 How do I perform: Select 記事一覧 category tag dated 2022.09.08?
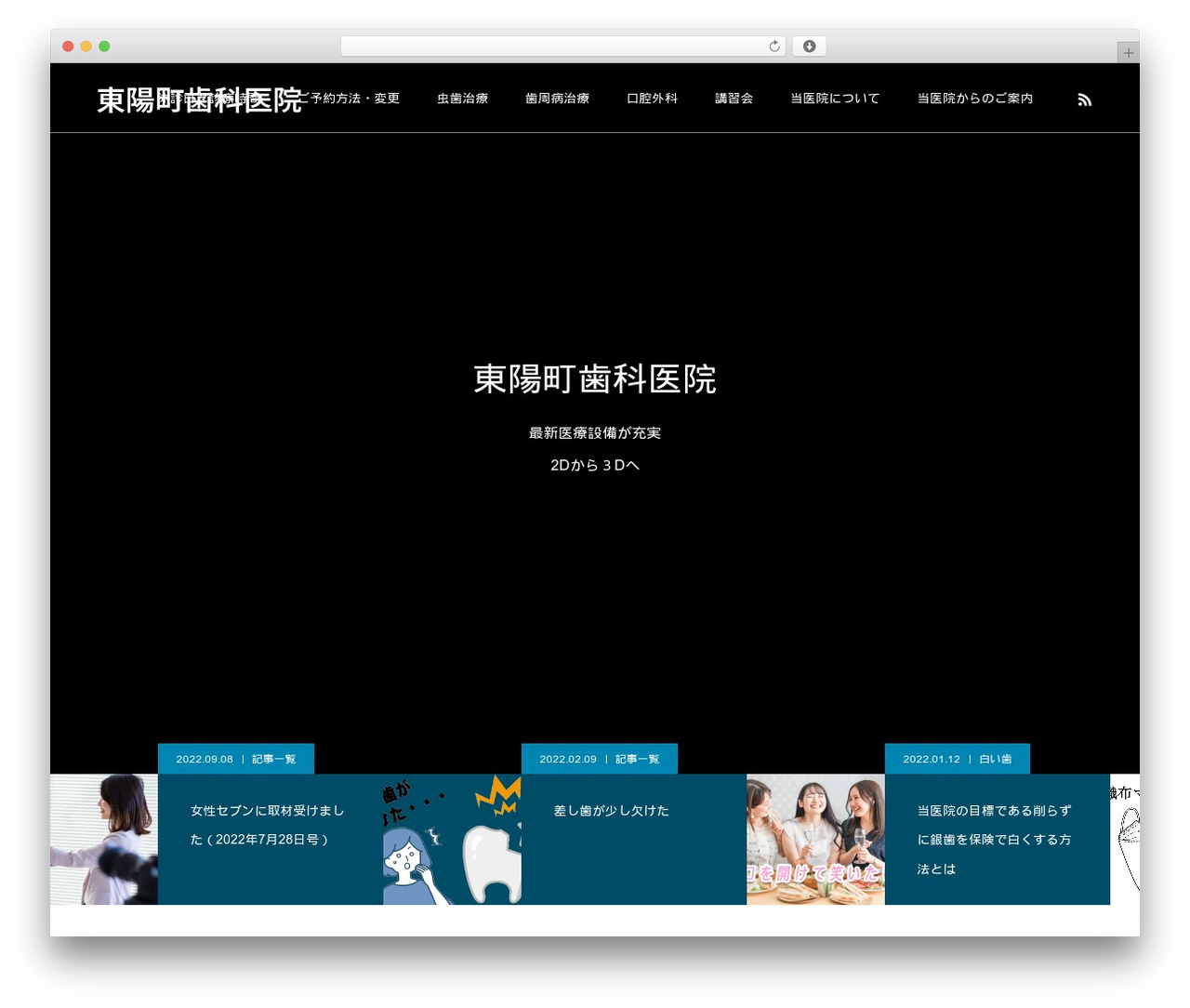coord(273,759)
